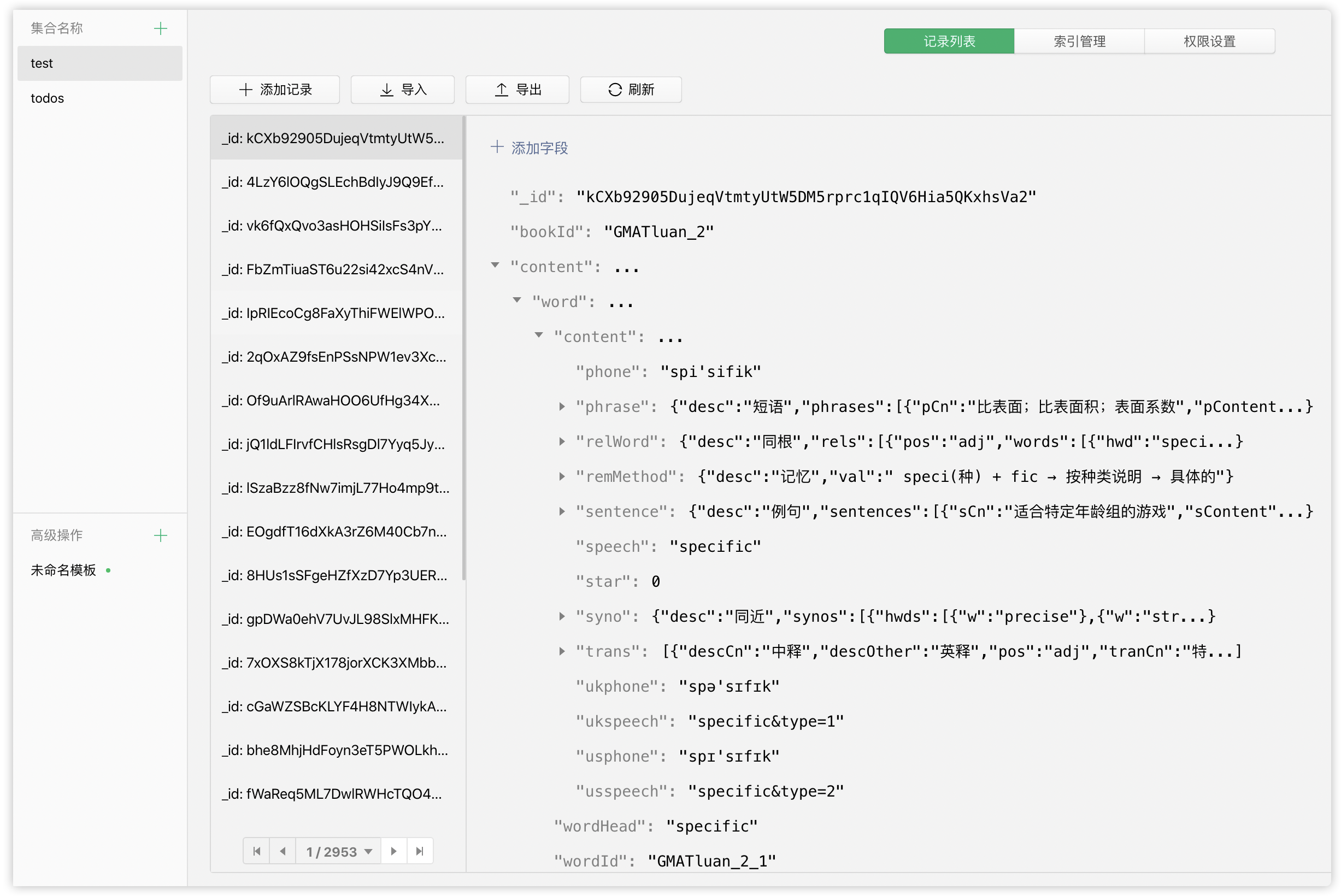The width and height of the screenshot is (1341, 896).
Task: Click 添加记录 button
Action: tap(275, 90)
